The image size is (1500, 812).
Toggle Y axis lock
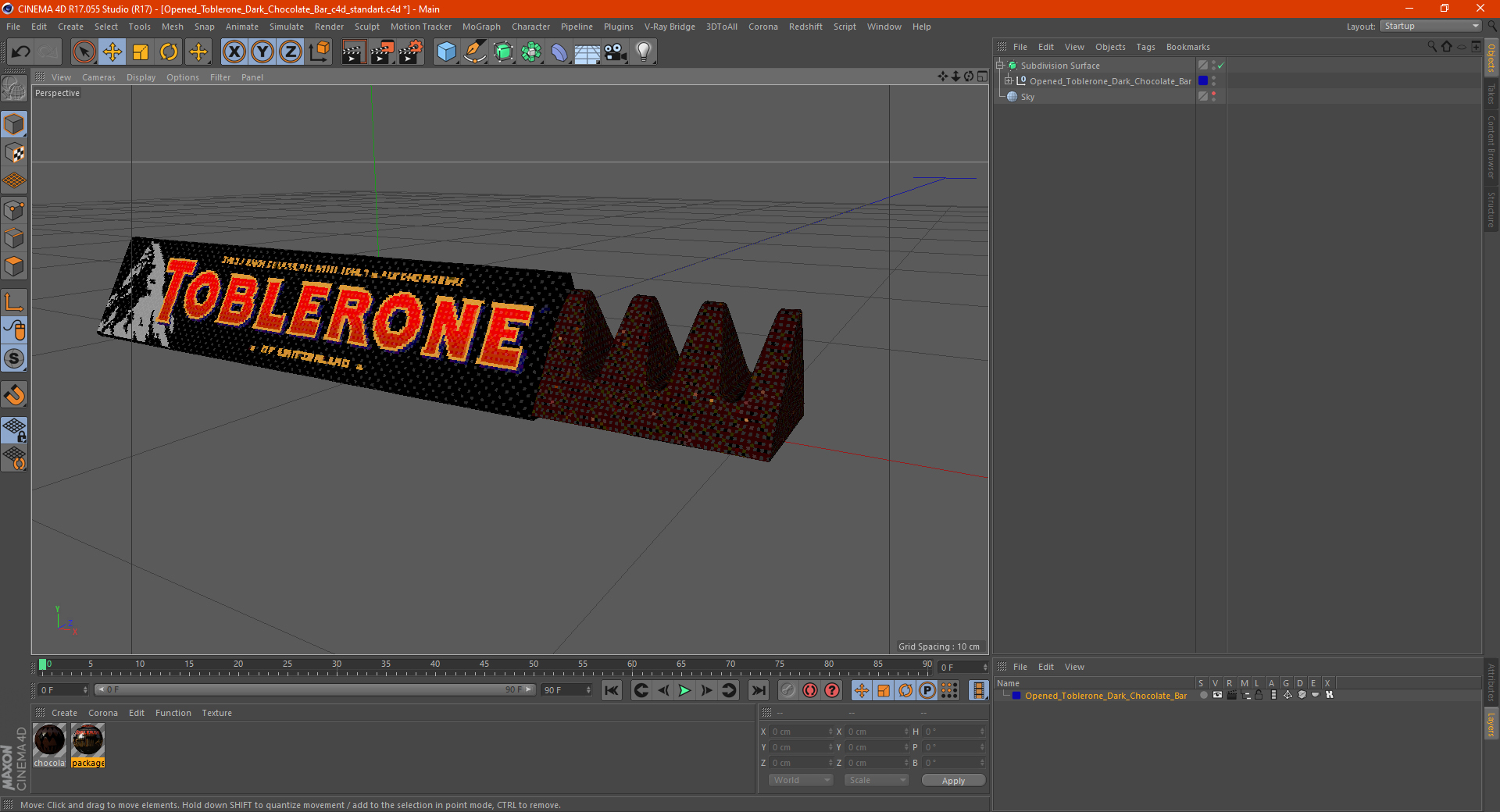pos(262,52)
